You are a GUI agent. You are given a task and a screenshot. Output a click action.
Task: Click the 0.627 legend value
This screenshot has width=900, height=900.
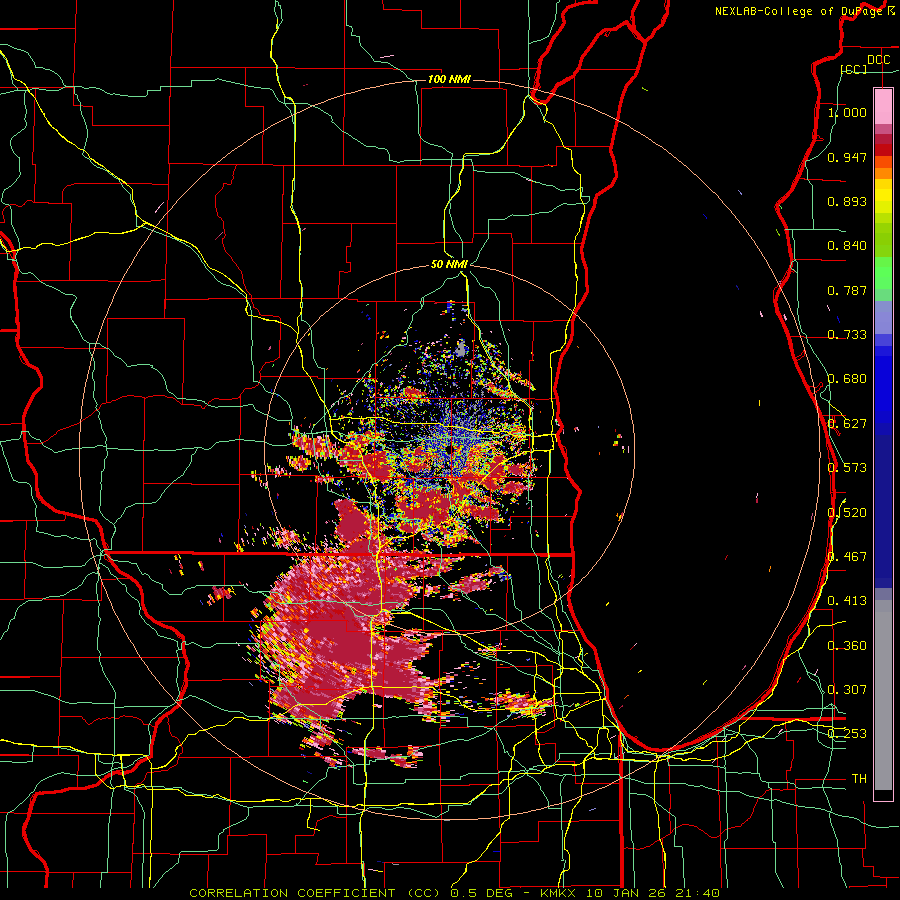pyautogui.click(x=847, y=424)
